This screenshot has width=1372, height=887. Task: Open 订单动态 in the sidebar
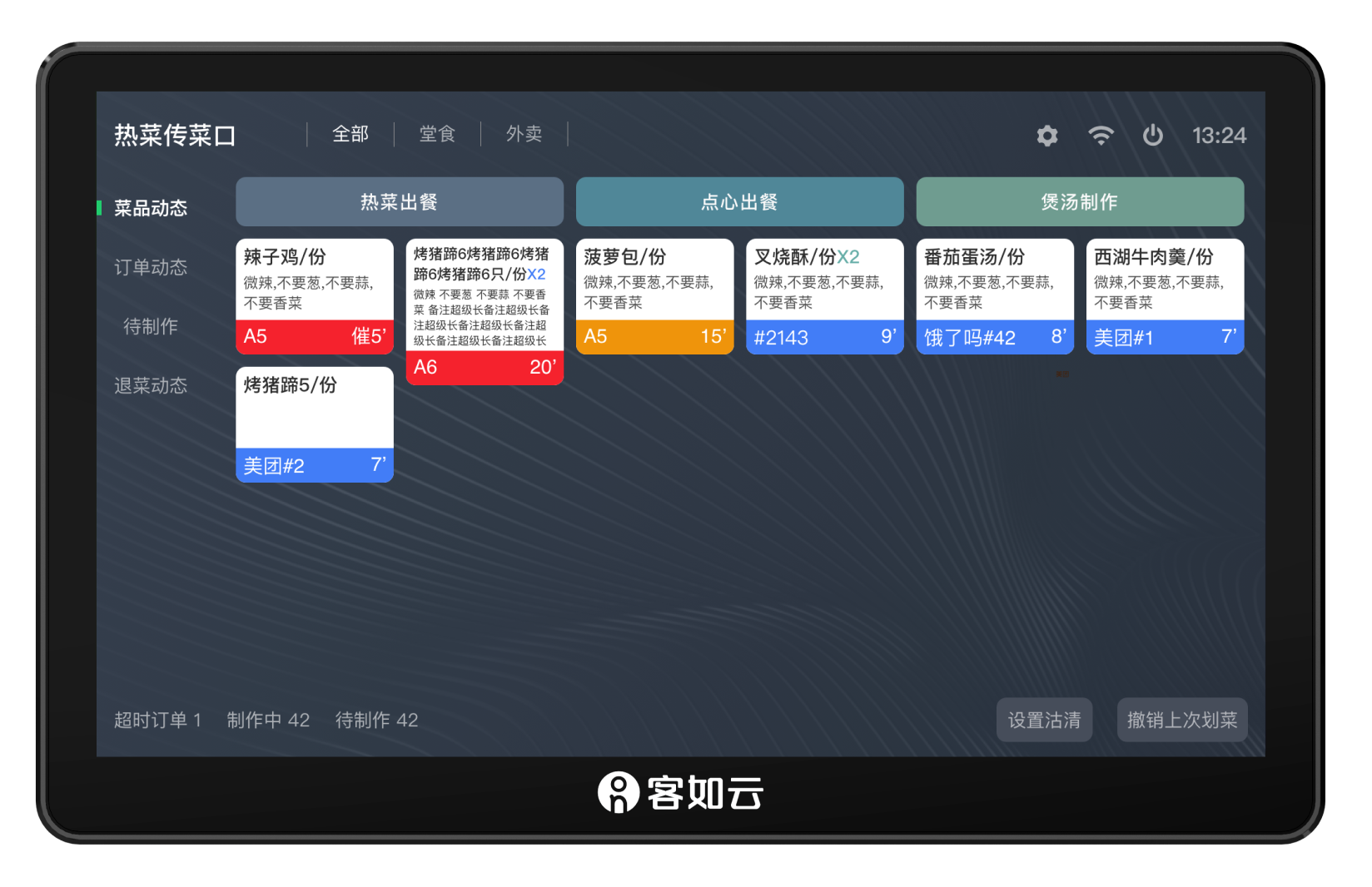151,267
